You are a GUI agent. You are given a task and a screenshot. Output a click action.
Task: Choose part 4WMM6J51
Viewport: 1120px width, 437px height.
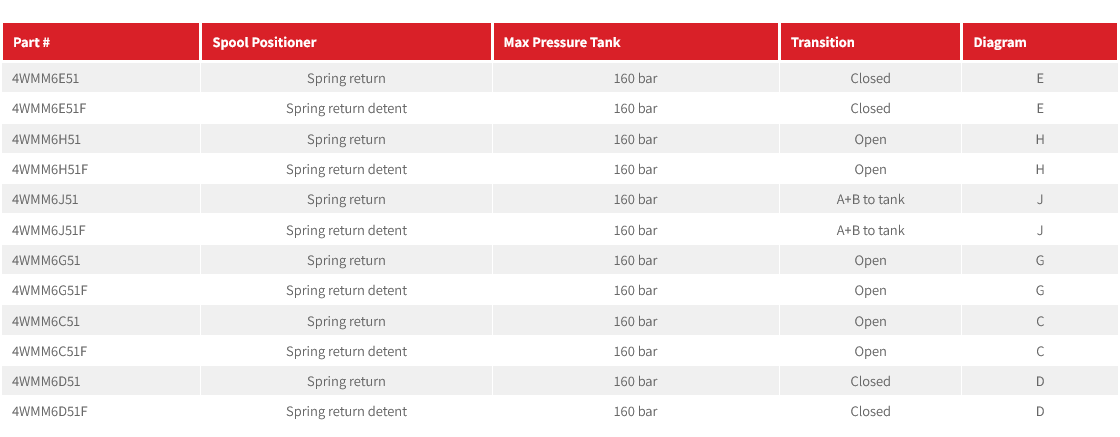(x=45, y=199)
